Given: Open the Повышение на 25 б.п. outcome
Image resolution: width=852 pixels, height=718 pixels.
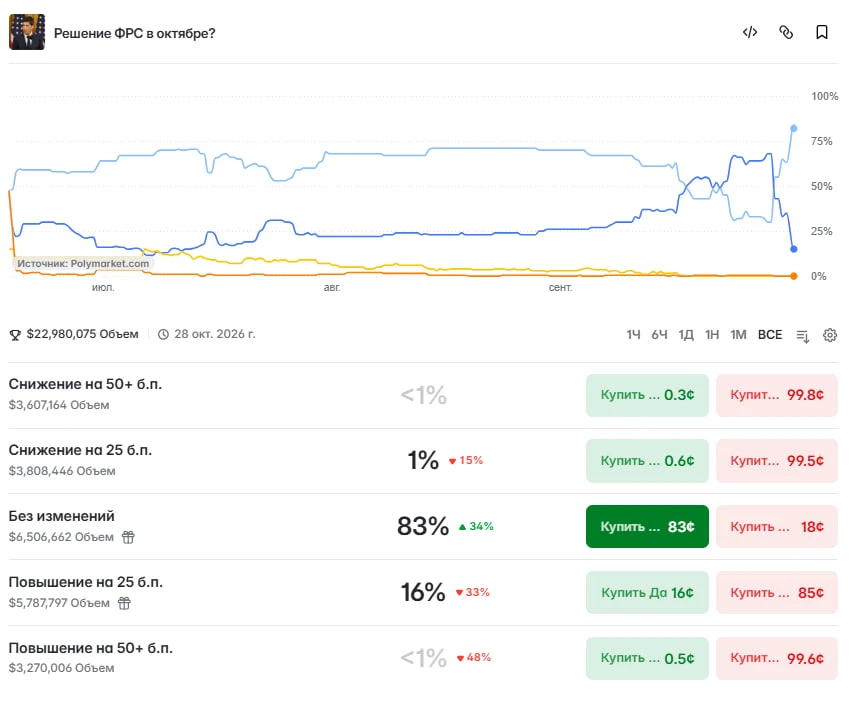Looking at the screenshot, I should tap(86, 582).
